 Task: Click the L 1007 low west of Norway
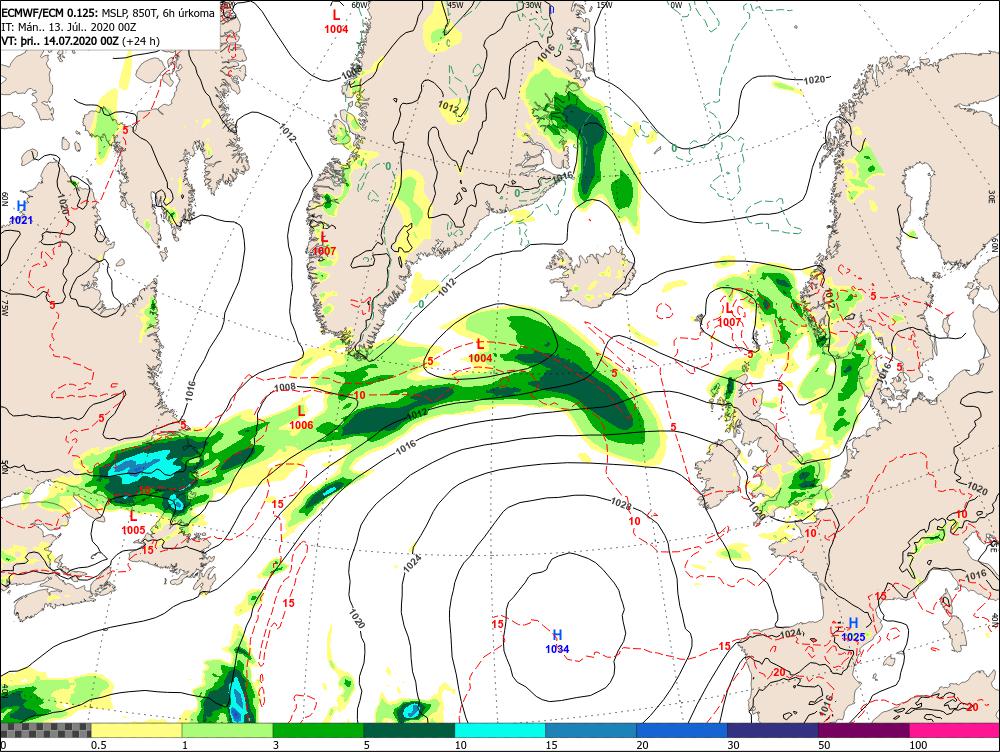730,315
